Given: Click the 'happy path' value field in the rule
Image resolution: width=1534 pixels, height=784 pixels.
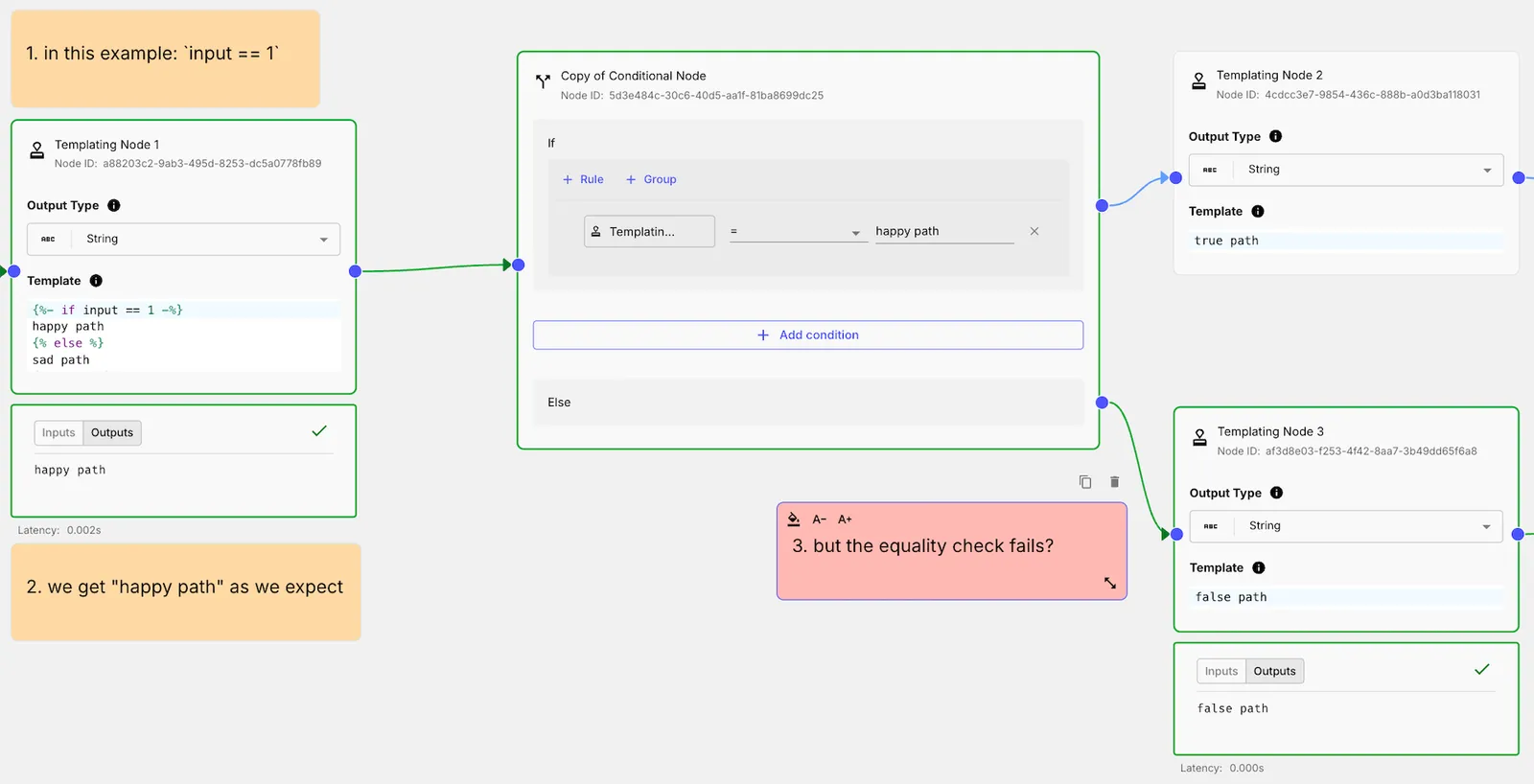Looking at the screenshot, I should (x=944, y=232).
